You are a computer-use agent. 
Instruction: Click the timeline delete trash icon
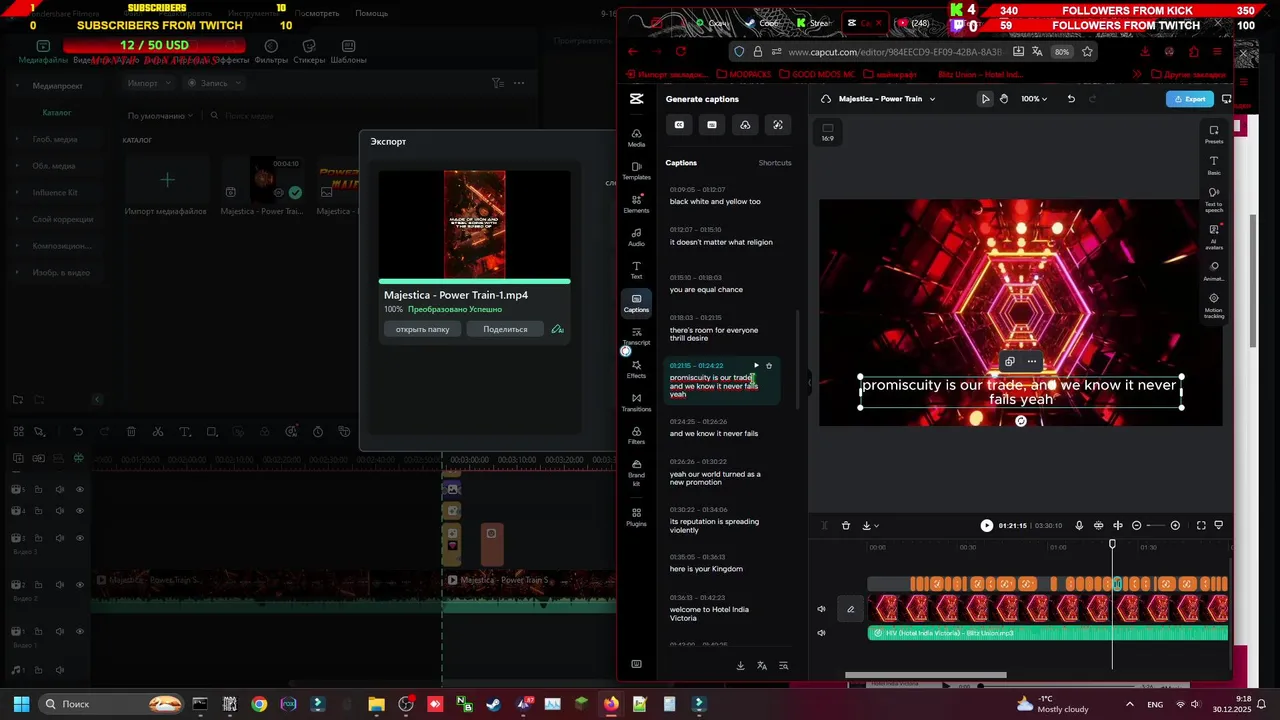click(x=846, y=526)
